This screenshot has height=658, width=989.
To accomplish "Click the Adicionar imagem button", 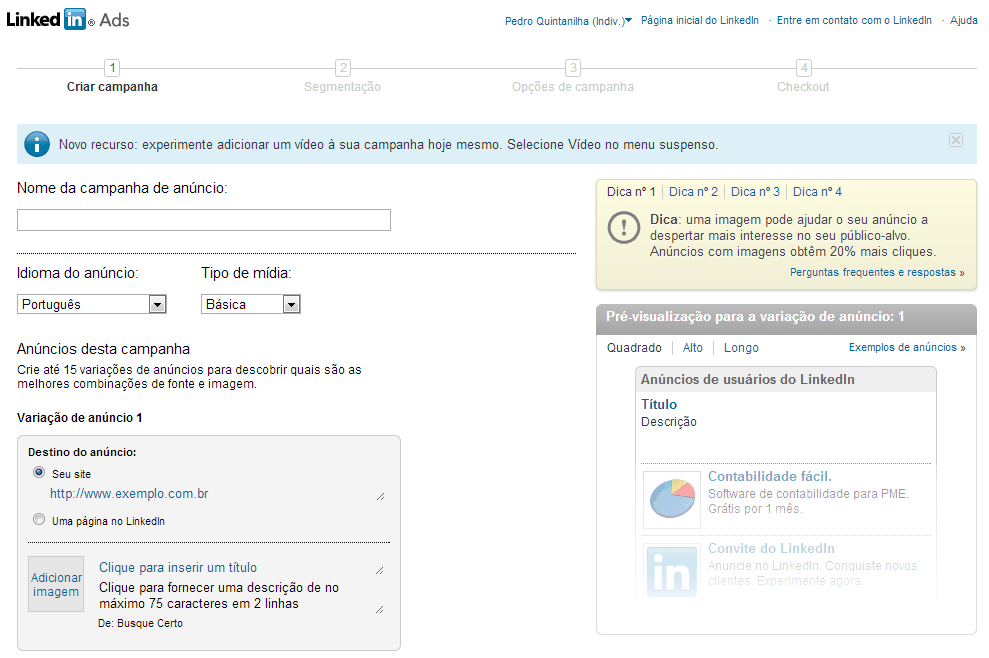I will [x=56, y=584].
